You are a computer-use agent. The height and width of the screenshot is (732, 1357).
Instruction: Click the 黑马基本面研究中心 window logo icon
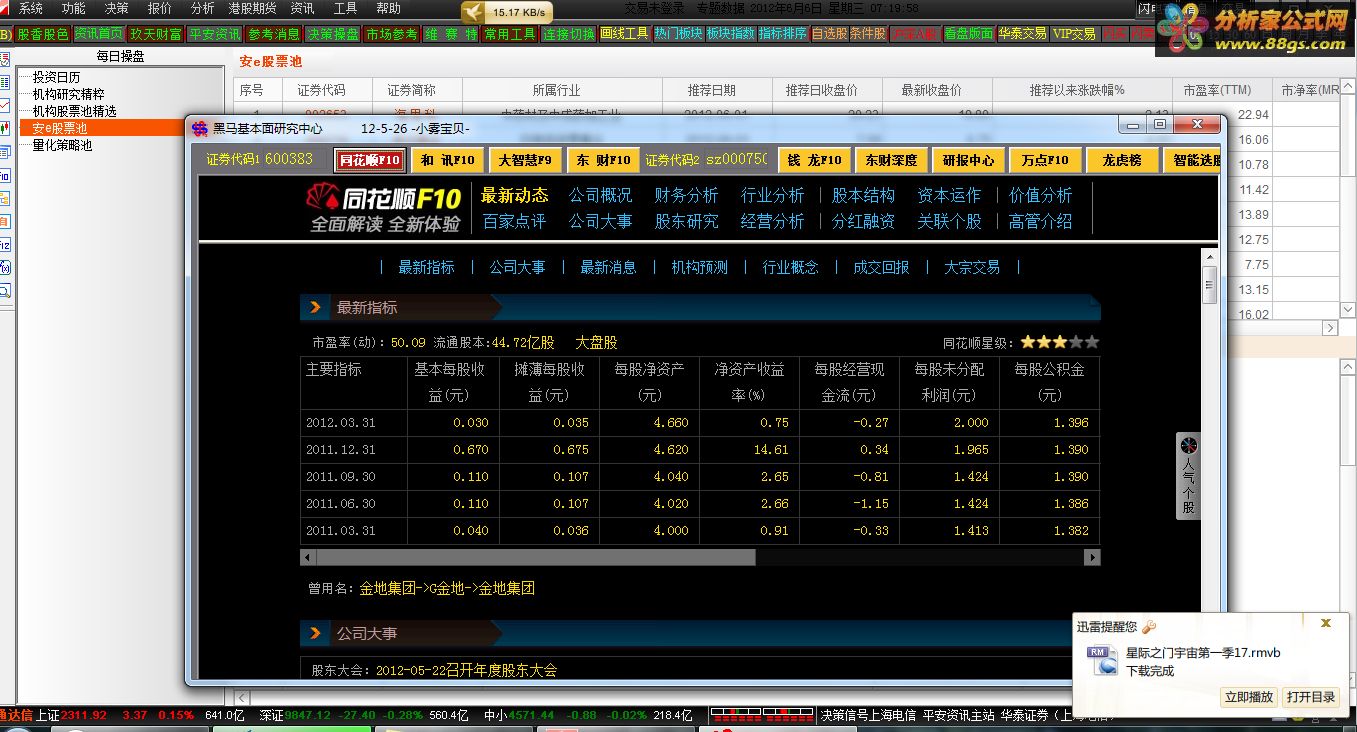pos(200,127)
